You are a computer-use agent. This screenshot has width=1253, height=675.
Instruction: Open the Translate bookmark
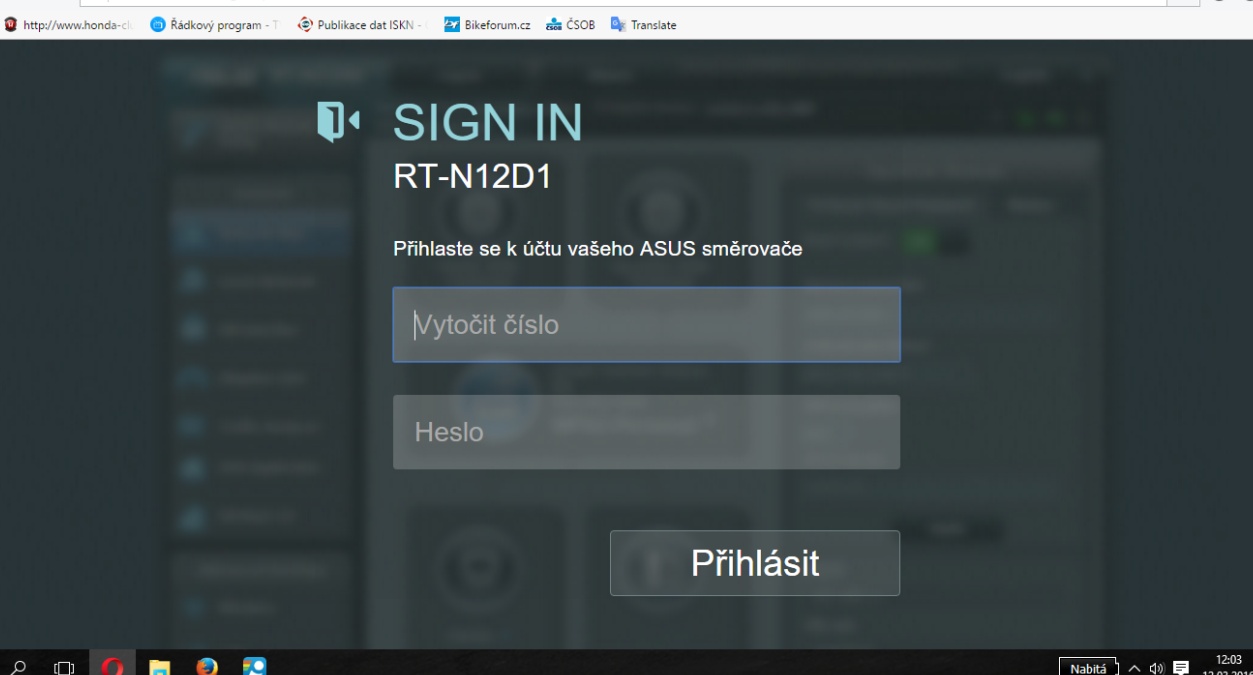[643, 25]
